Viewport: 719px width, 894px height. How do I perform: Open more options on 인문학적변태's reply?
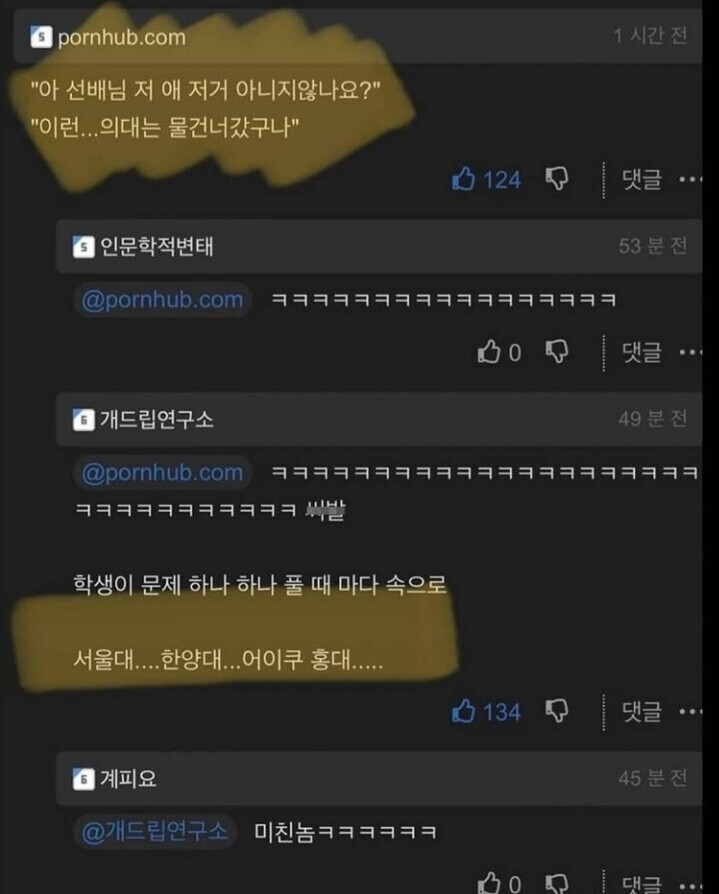pos(690,352)
